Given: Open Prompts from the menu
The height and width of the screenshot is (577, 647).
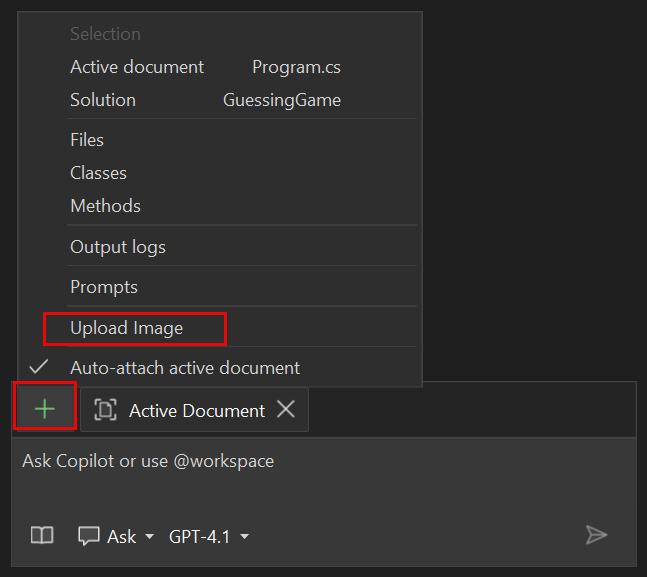Looking at the screenshot, I should 104,287.
